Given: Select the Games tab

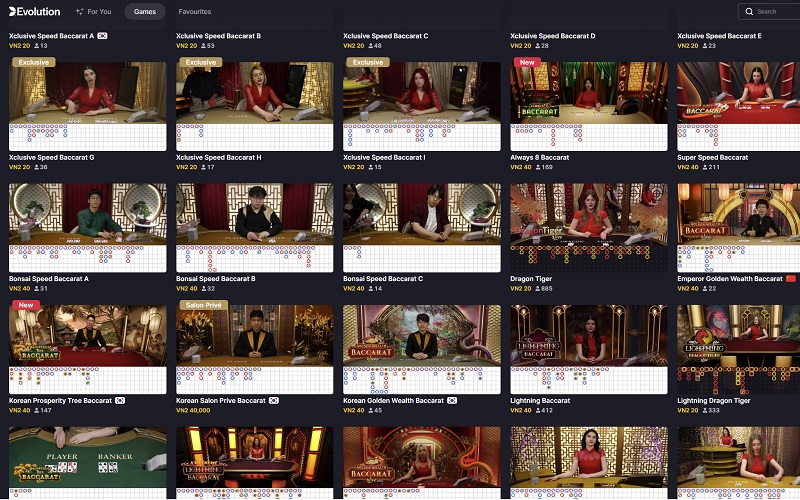Looking at the screenshot, I should tap(145, 11).
